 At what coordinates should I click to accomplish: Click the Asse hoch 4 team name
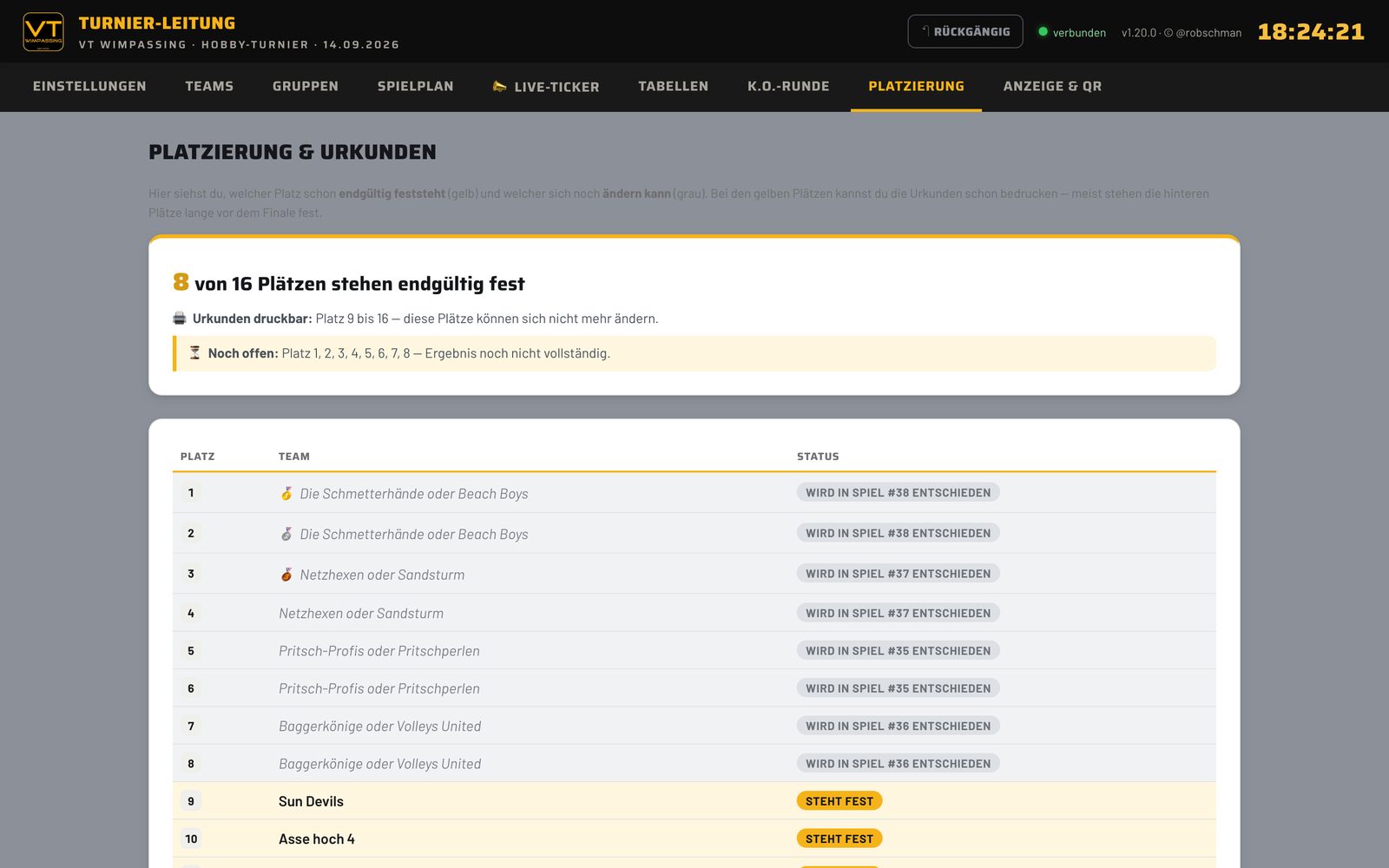(317, 839)
